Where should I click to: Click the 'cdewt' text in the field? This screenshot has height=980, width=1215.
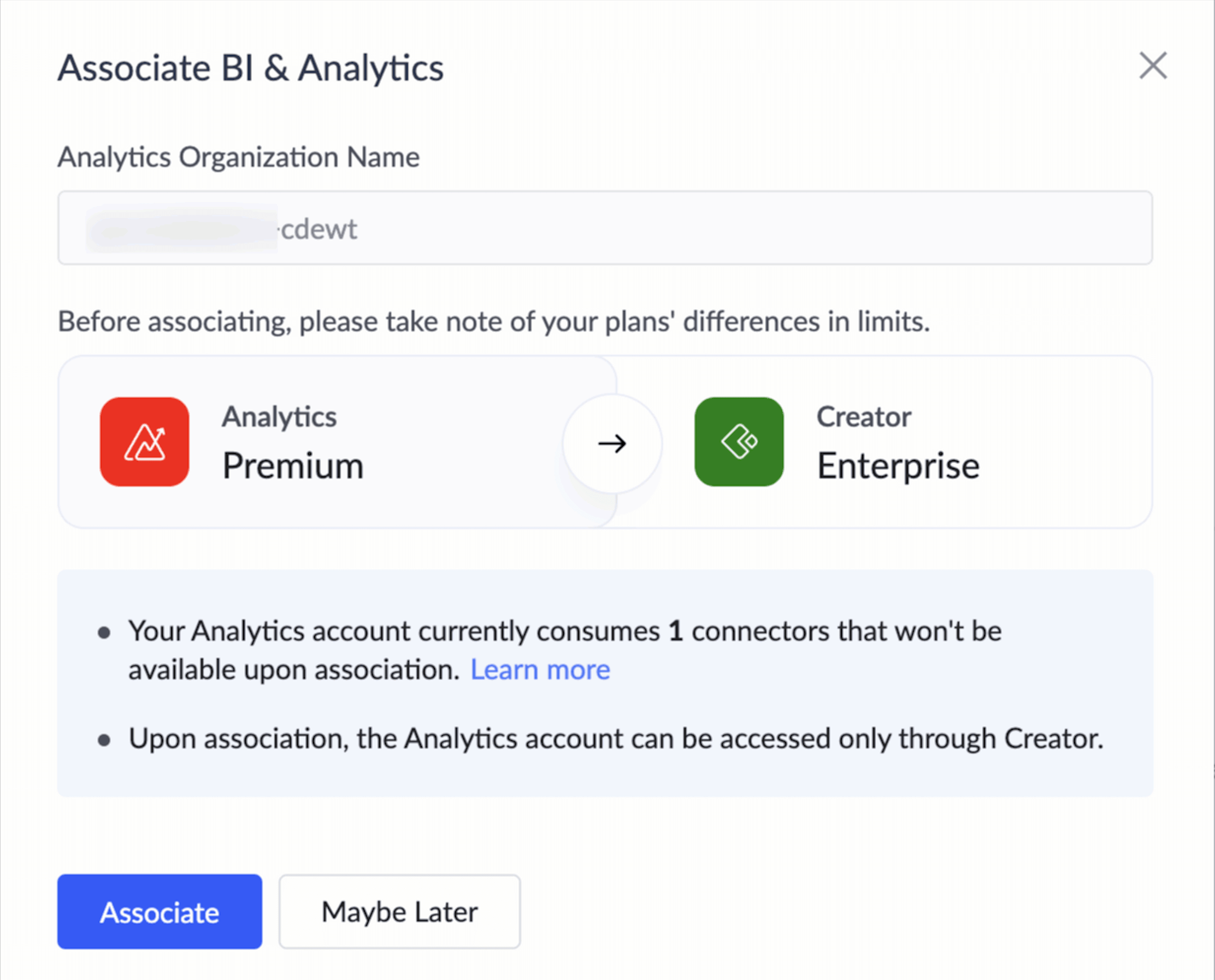coord(319,229)
